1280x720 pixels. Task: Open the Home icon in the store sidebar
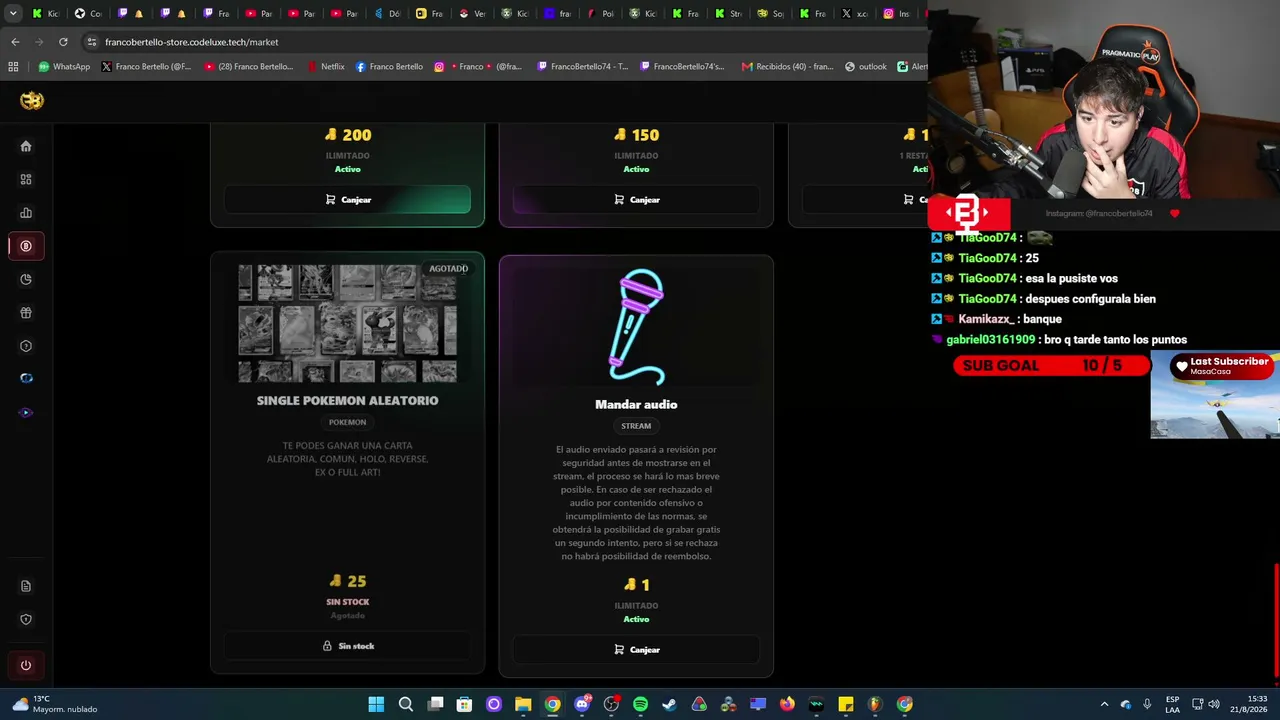click(x=26, y=146)
